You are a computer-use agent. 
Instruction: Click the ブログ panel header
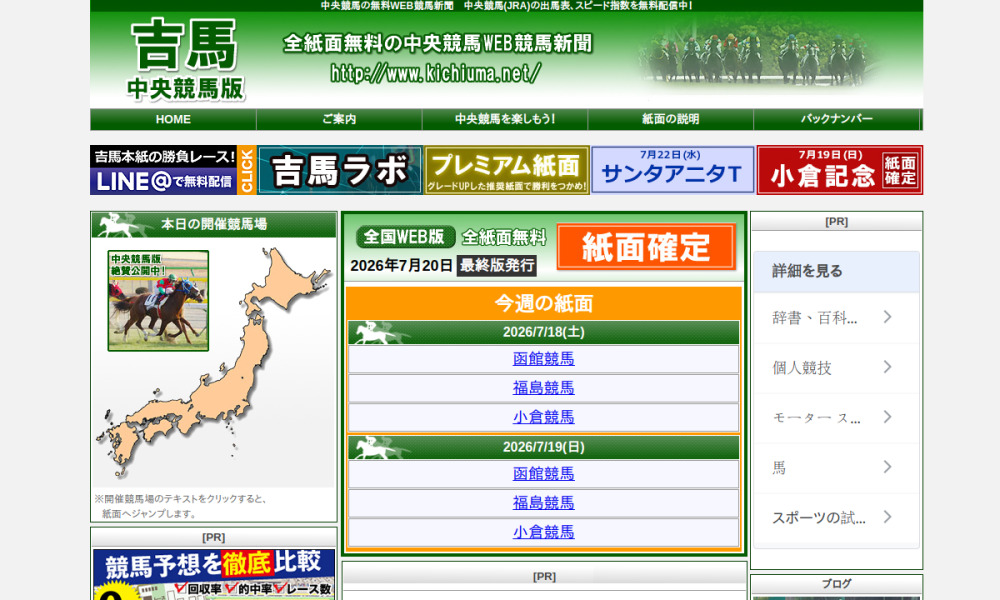(x=836, y=583)
